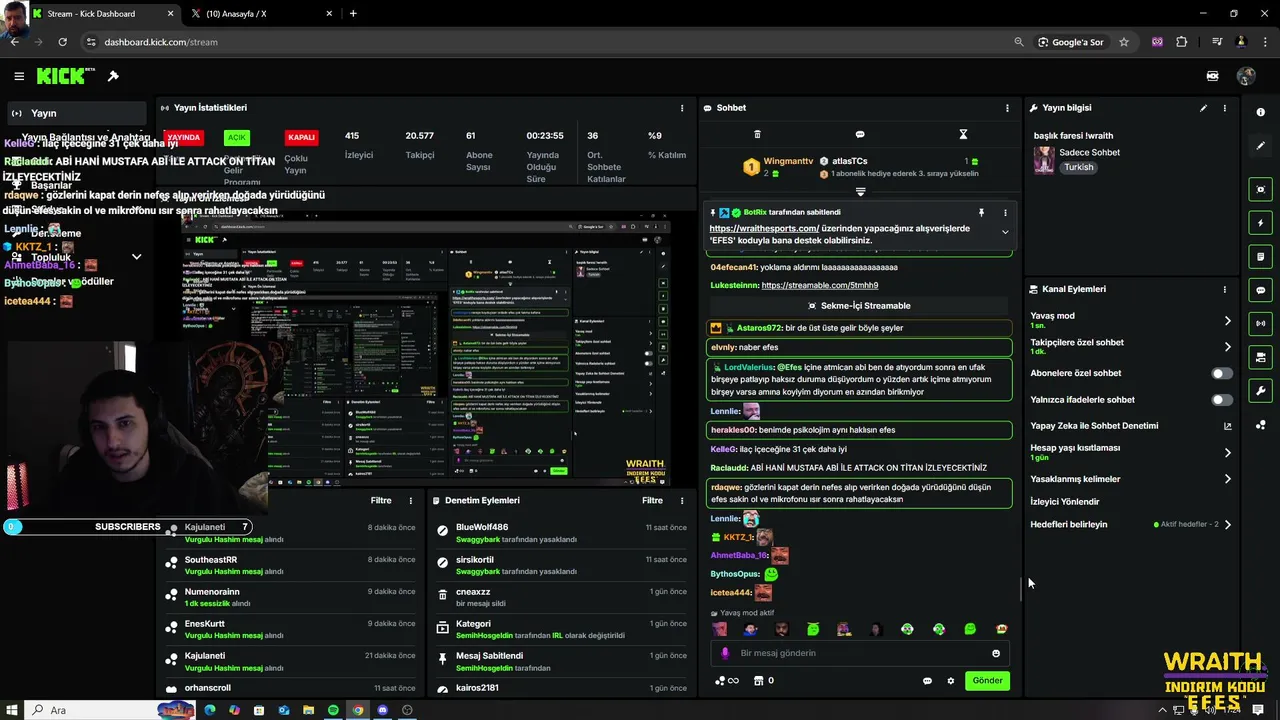The height and width of the screenshot is (720, 1280).
Task: Open Filtre in the left activity feed panel
Action: tap(381, 500)
